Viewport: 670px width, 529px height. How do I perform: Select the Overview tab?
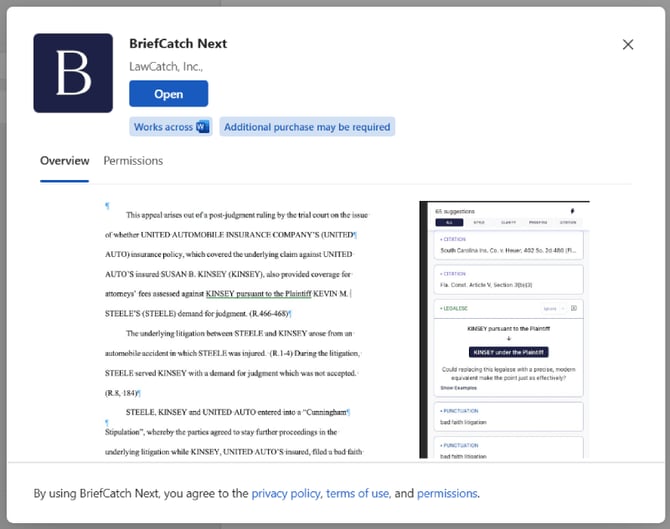[65, 161]
